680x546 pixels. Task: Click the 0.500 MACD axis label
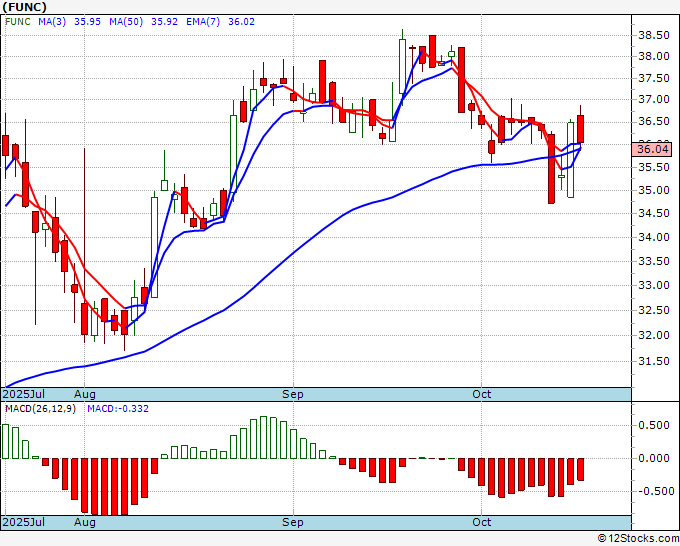point(654,425)
